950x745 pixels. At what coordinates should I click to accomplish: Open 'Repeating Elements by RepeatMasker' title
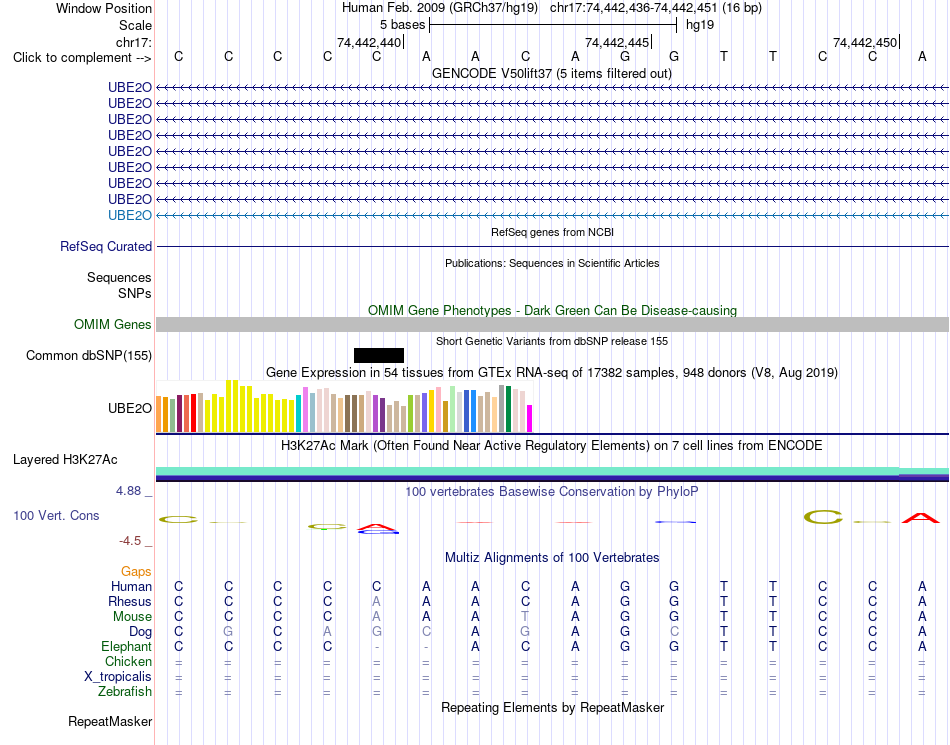point(552,707)
